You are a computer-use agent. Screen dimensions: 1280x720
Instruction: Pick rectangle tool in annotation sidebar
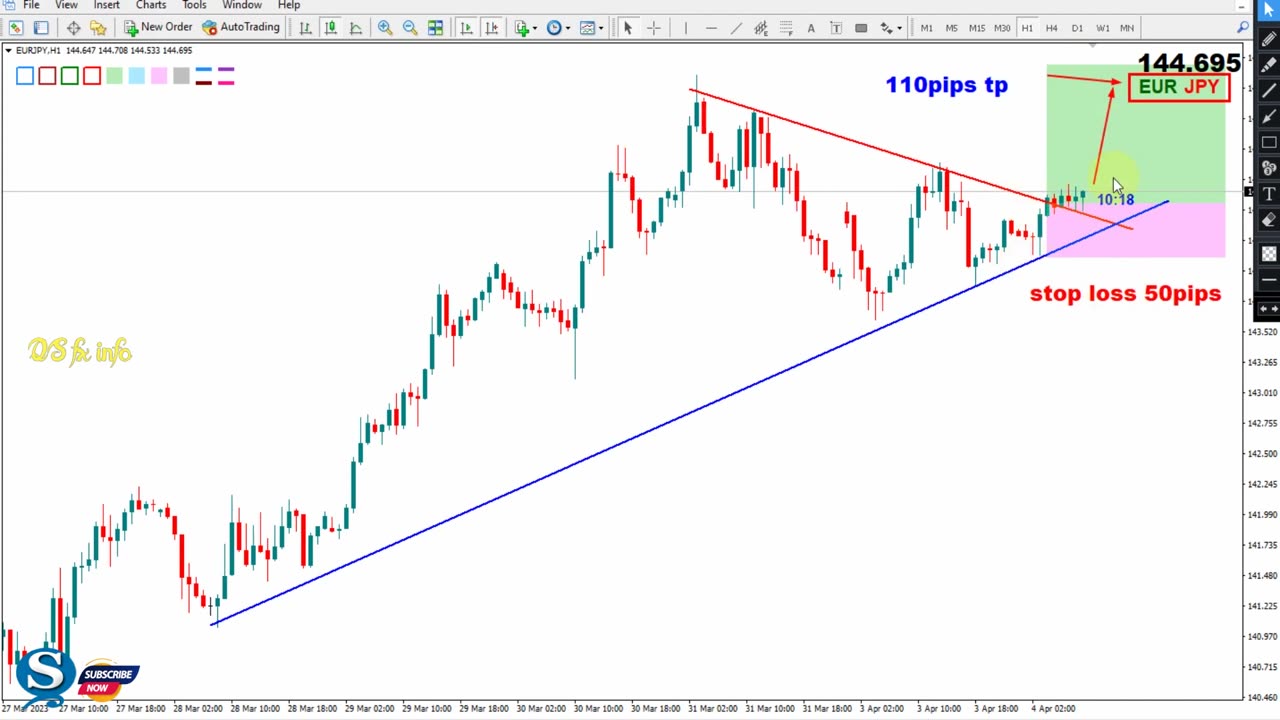click(x=1269, y=142)
